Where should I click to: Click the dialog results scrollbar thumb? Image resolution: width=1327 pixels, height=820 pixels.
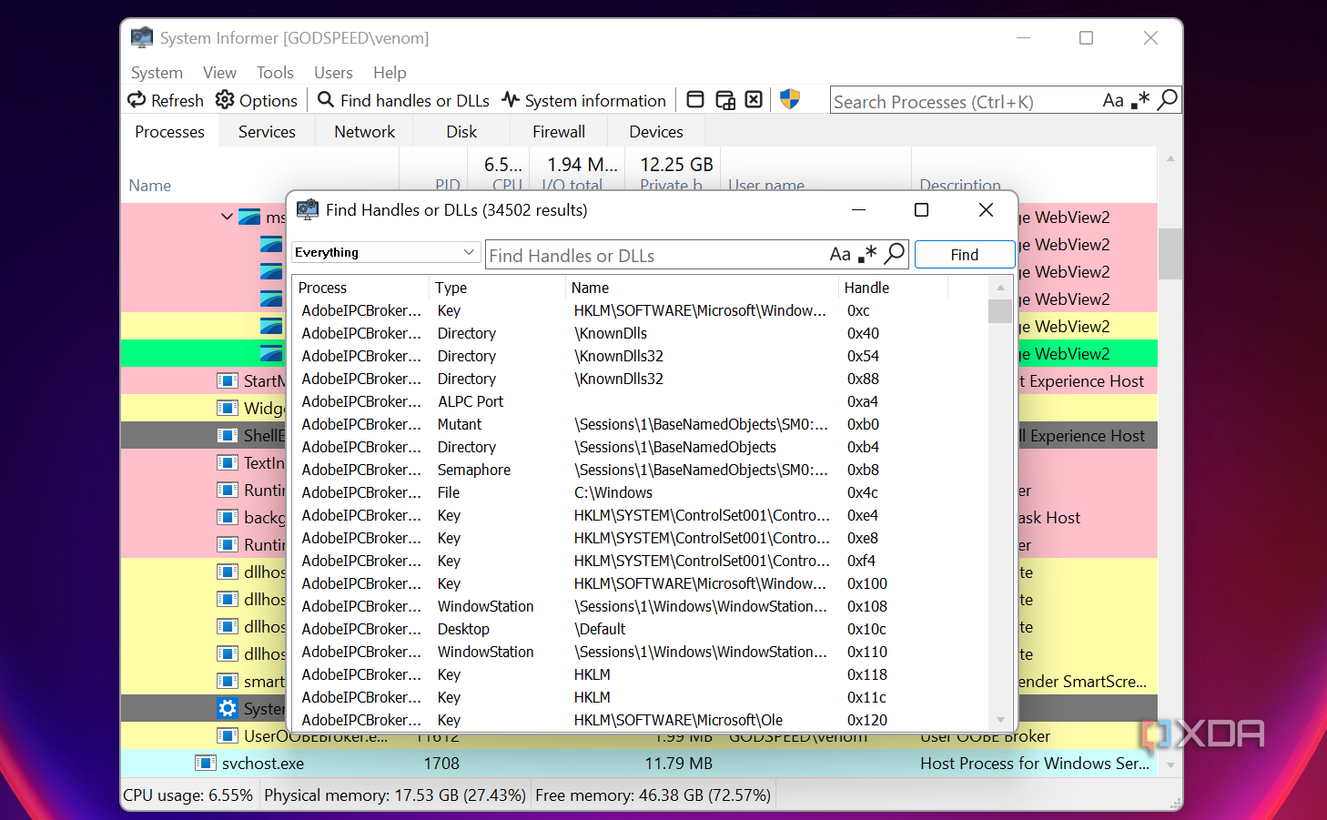[x=1000, y=311]
